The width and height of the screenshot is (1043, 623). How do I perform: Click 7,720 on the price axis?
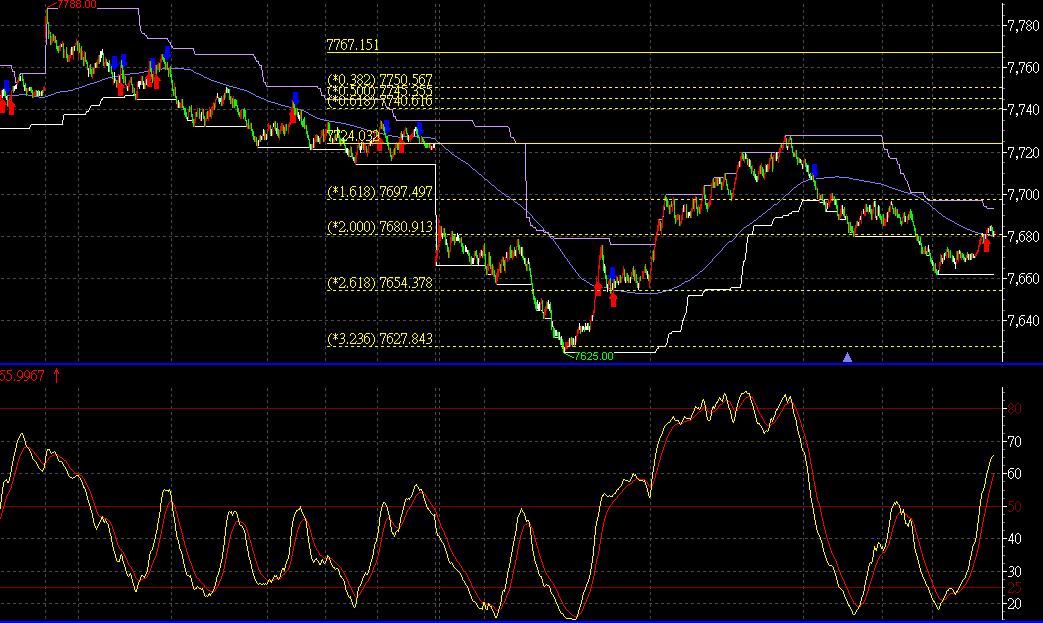[1023, 152]
